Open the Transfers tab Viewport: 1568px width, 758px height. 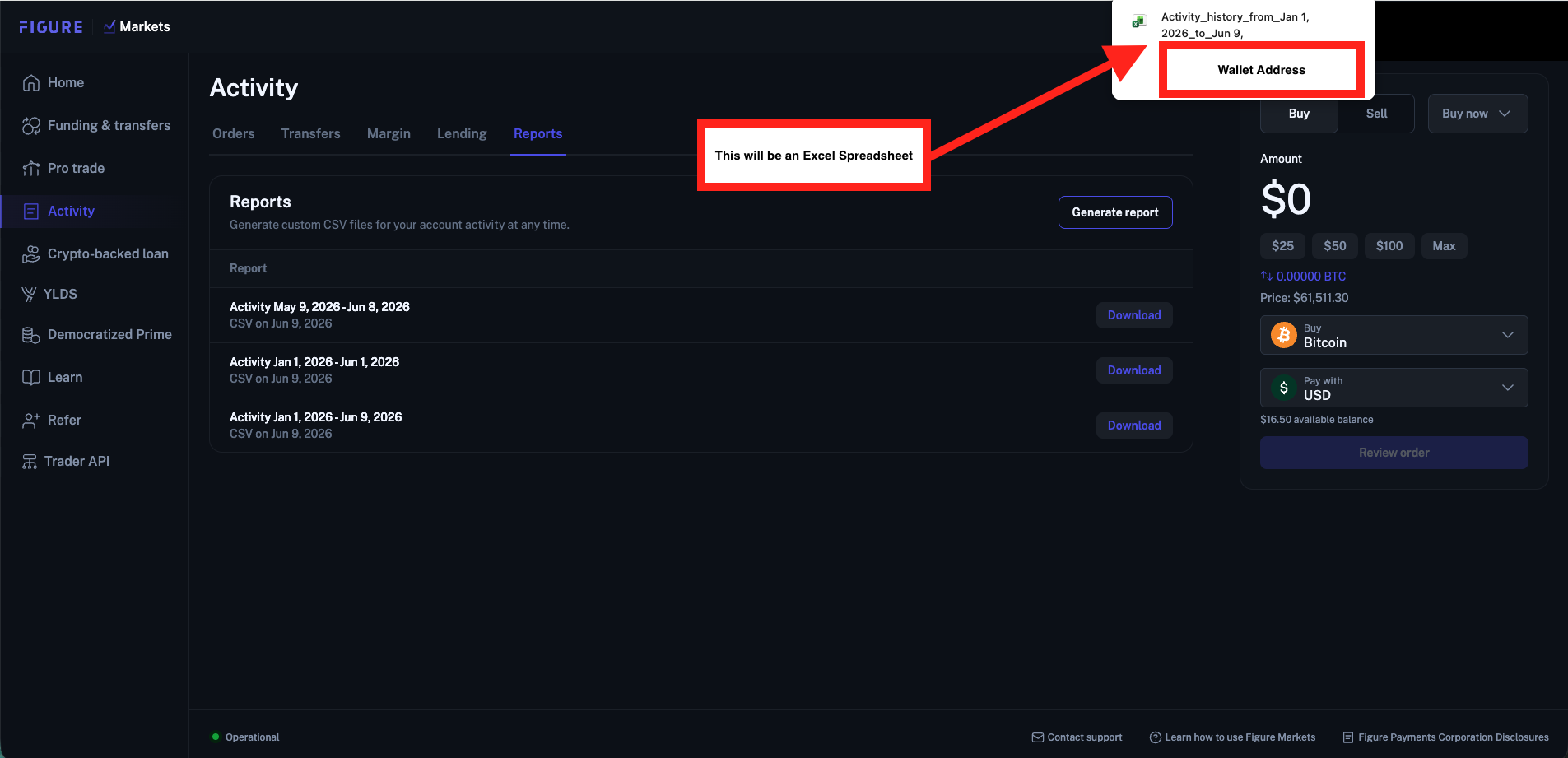[311, 134]
